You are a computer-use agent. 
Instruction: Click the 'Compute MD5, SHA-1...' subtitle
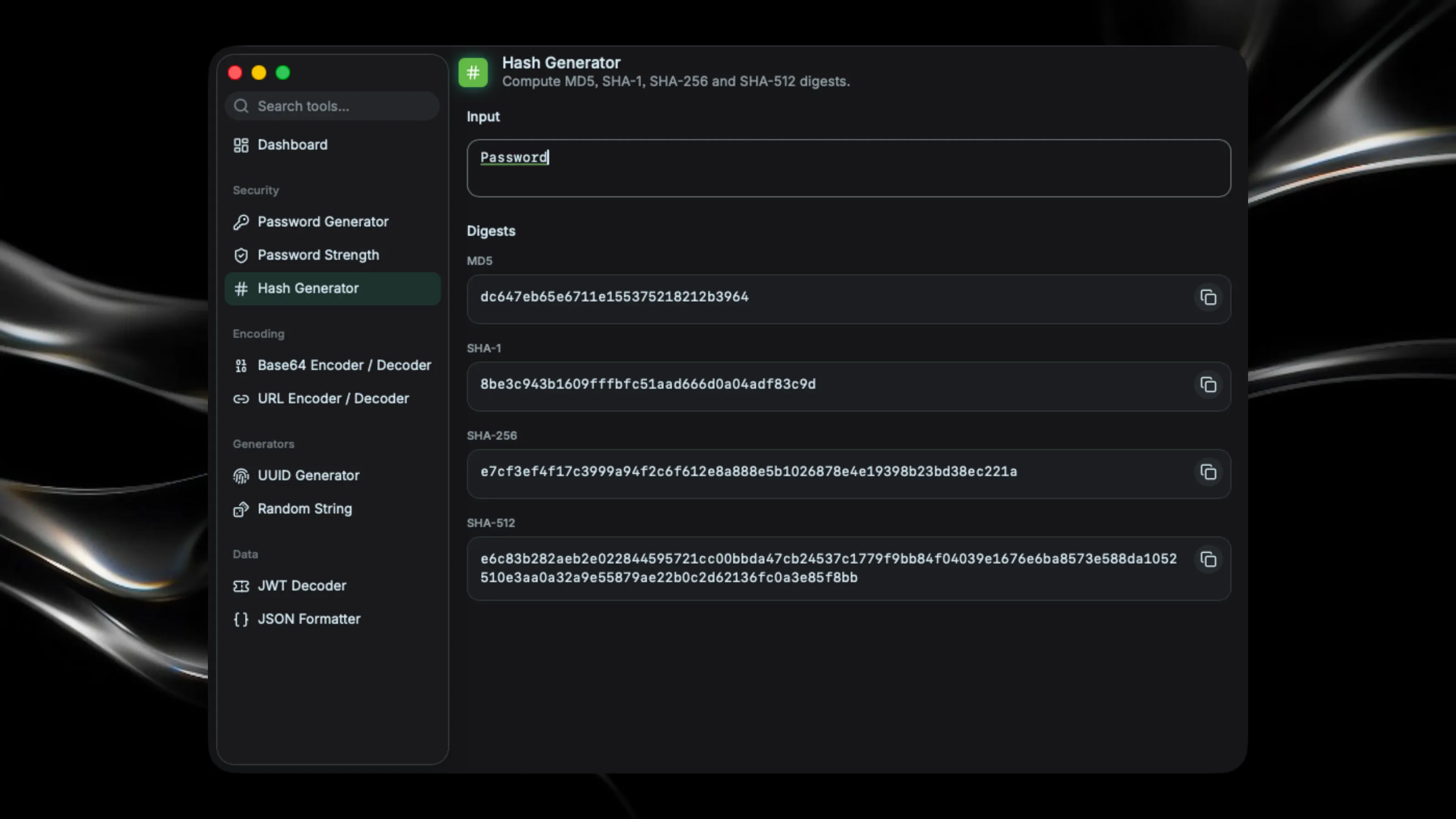pyautogui.click(x=675, y=81)
